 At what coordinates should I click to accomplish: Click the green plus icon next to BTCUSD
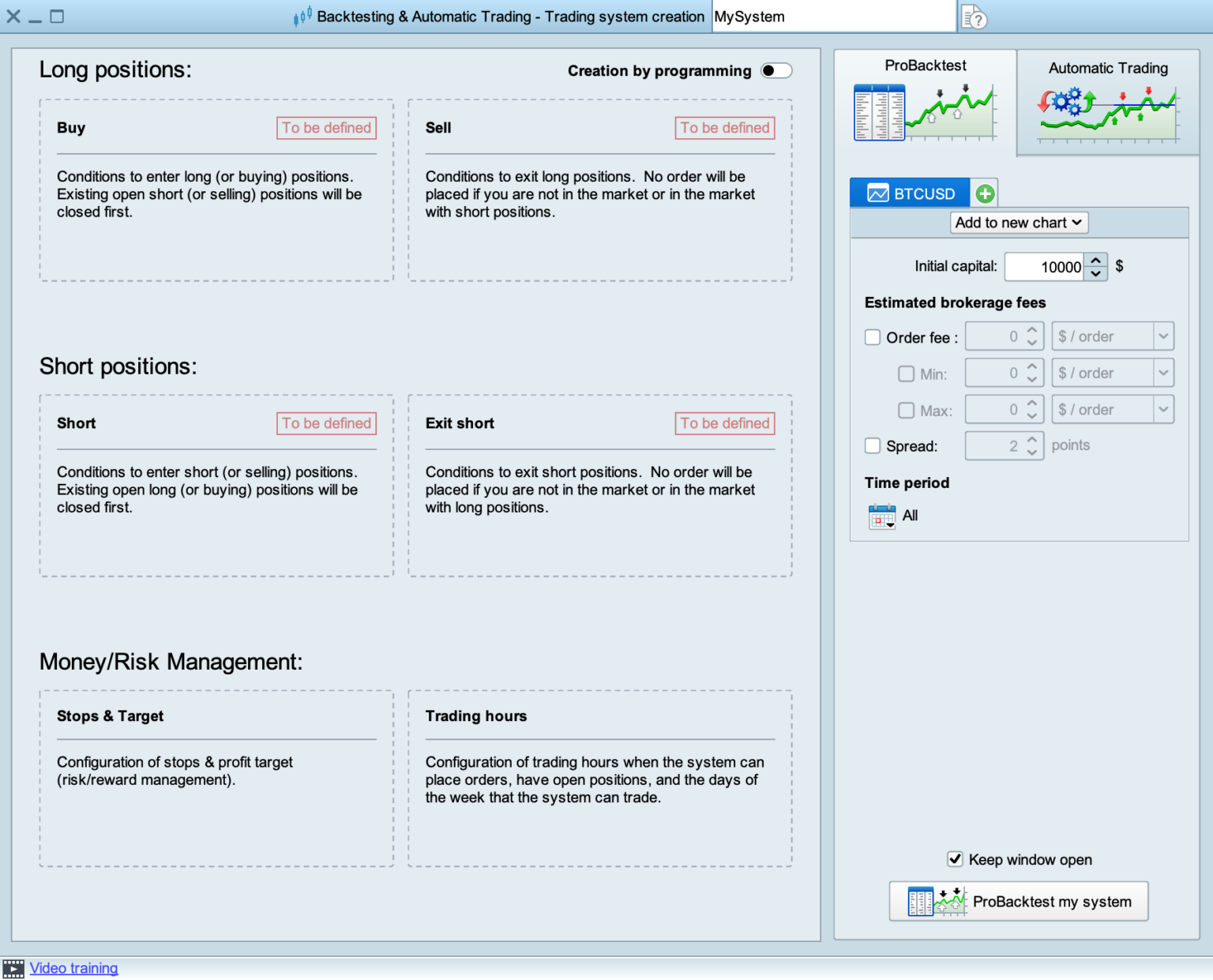tap(985, 193)
